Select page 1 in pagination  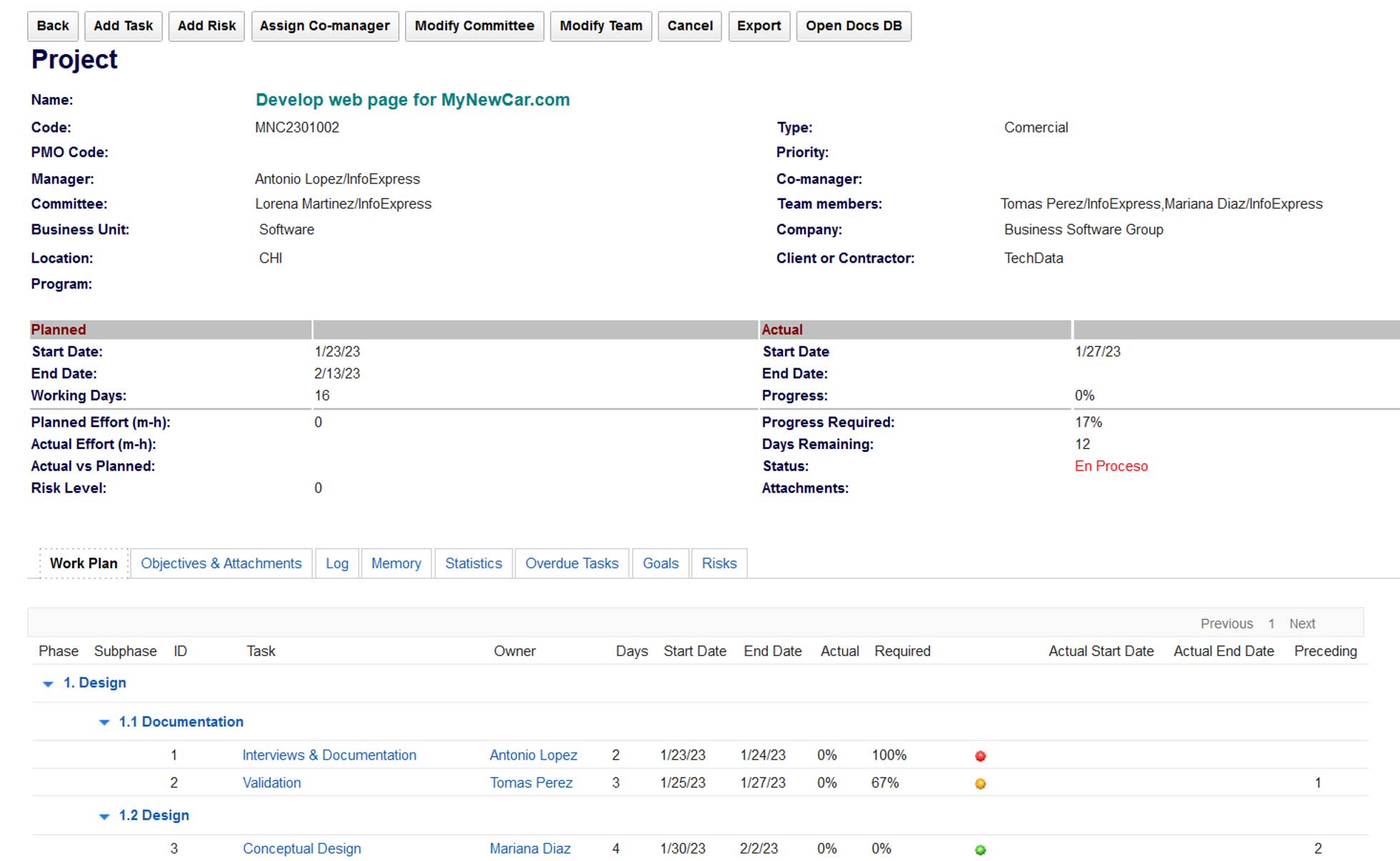point(1271,623)
